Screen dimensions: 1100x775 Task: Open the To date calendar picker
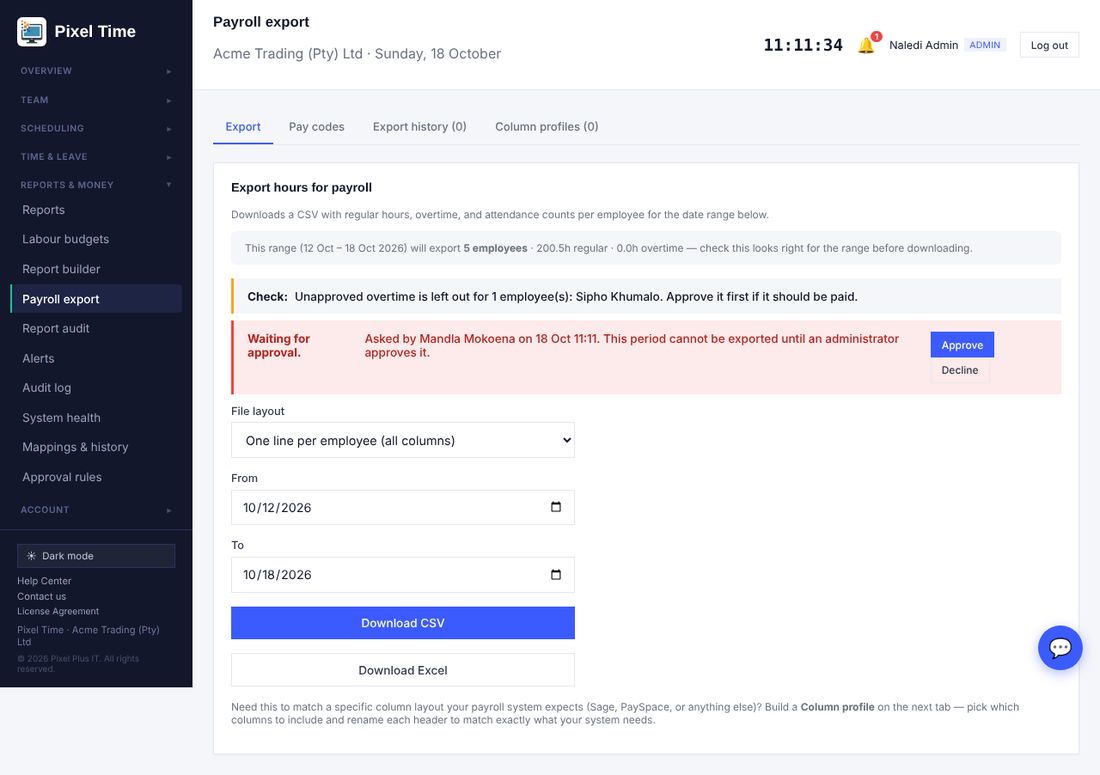[x=556, y=574]
